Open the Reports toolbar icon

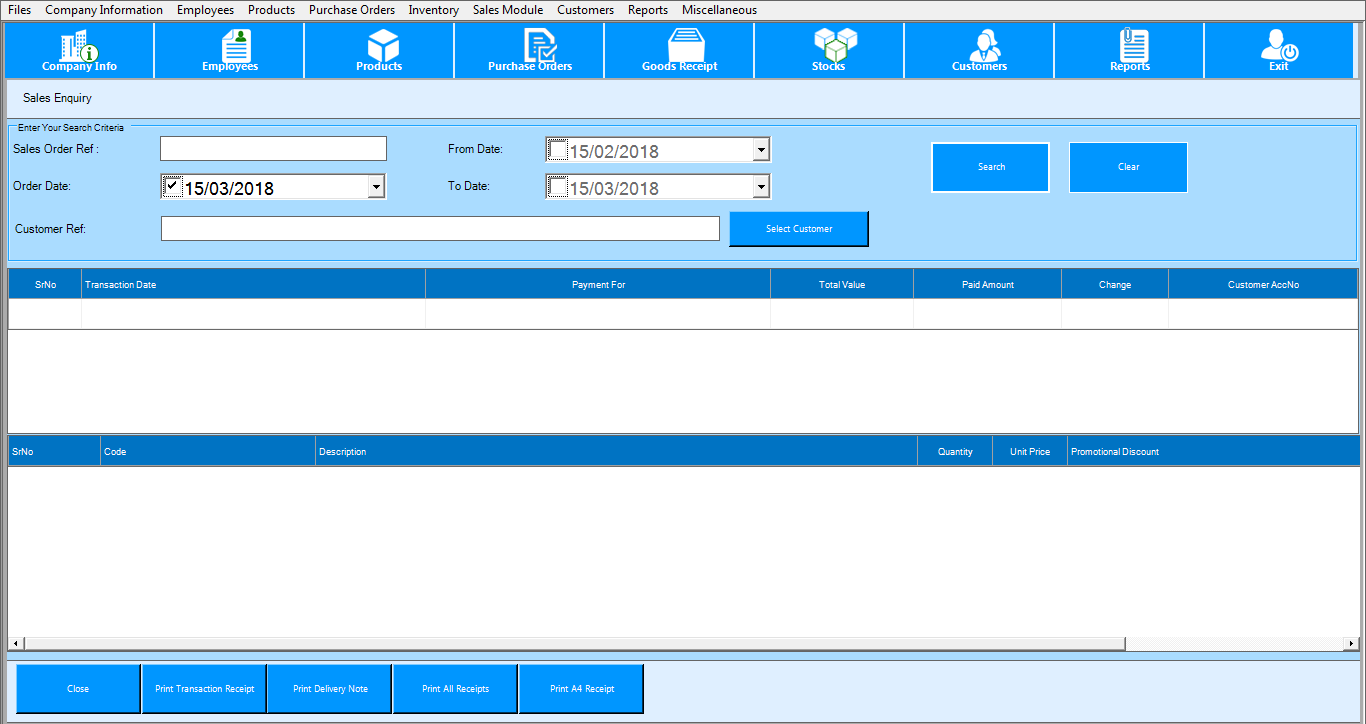pos(1130,50)
